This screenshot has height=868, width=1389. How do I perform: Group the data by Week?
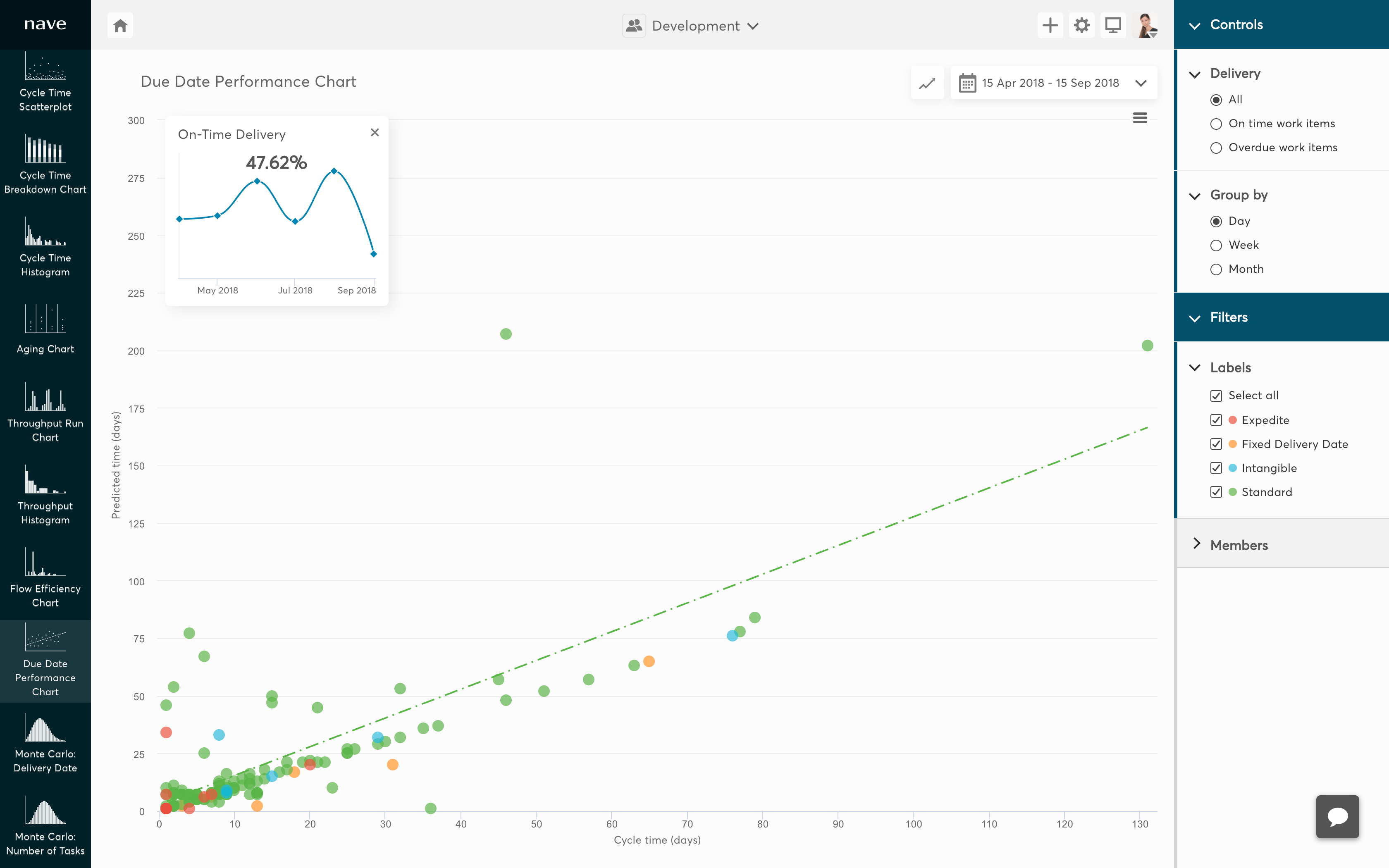[1216, 245]
